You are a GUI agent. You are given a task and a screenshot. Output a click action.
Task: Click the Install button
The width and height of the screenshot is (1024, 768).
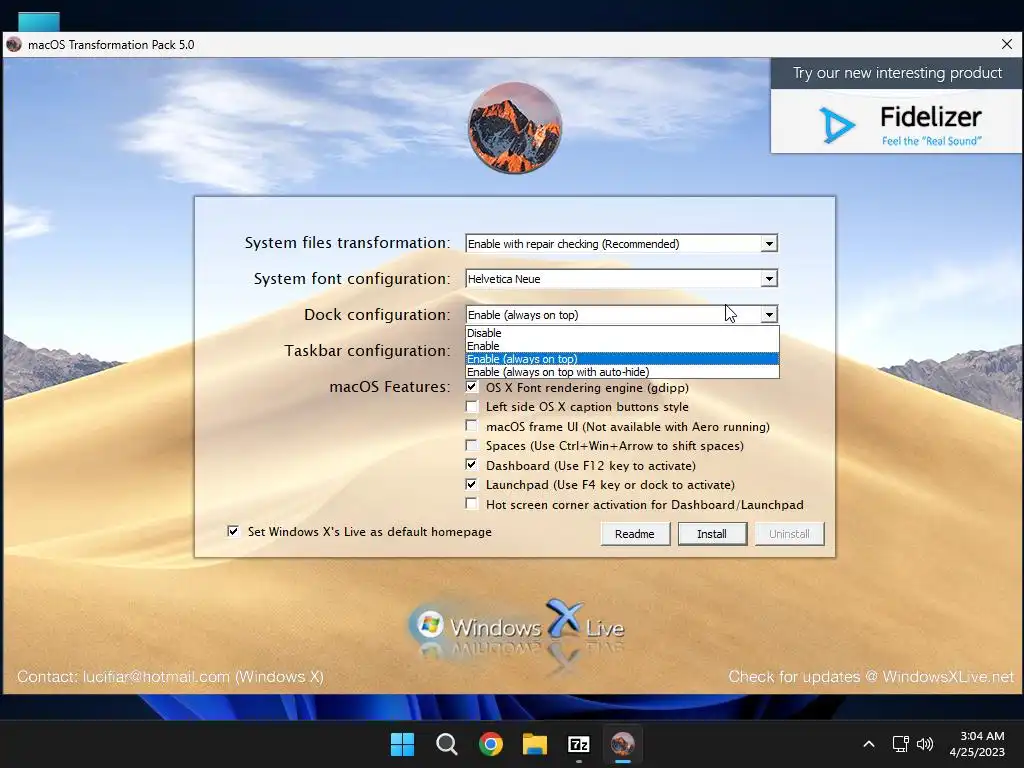(712, 534)
